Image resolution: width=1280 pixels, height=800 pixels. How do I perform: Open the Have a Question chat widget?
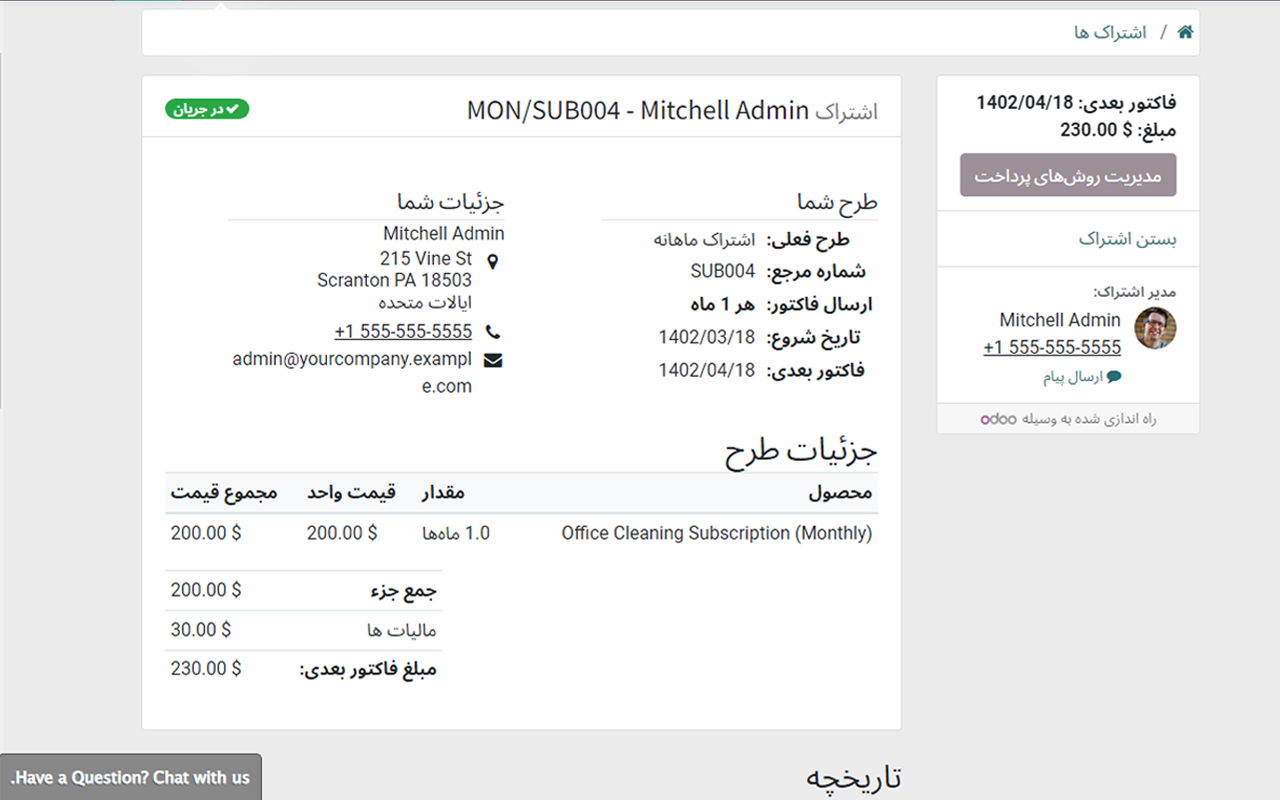(130, 776)
